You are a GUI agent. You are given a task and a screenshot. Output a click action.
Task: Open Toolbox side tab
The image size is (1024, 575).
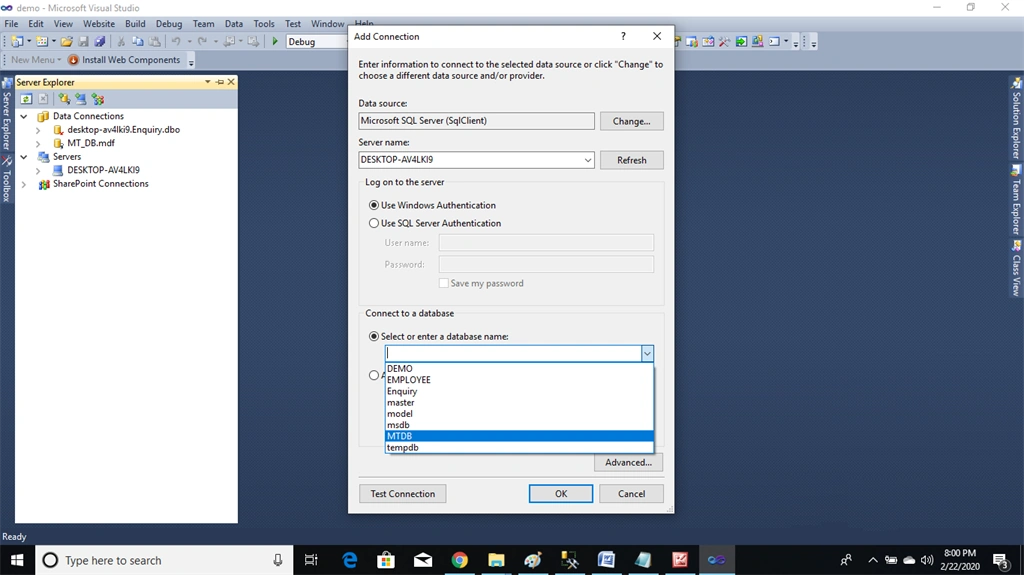tap(7, 179)
